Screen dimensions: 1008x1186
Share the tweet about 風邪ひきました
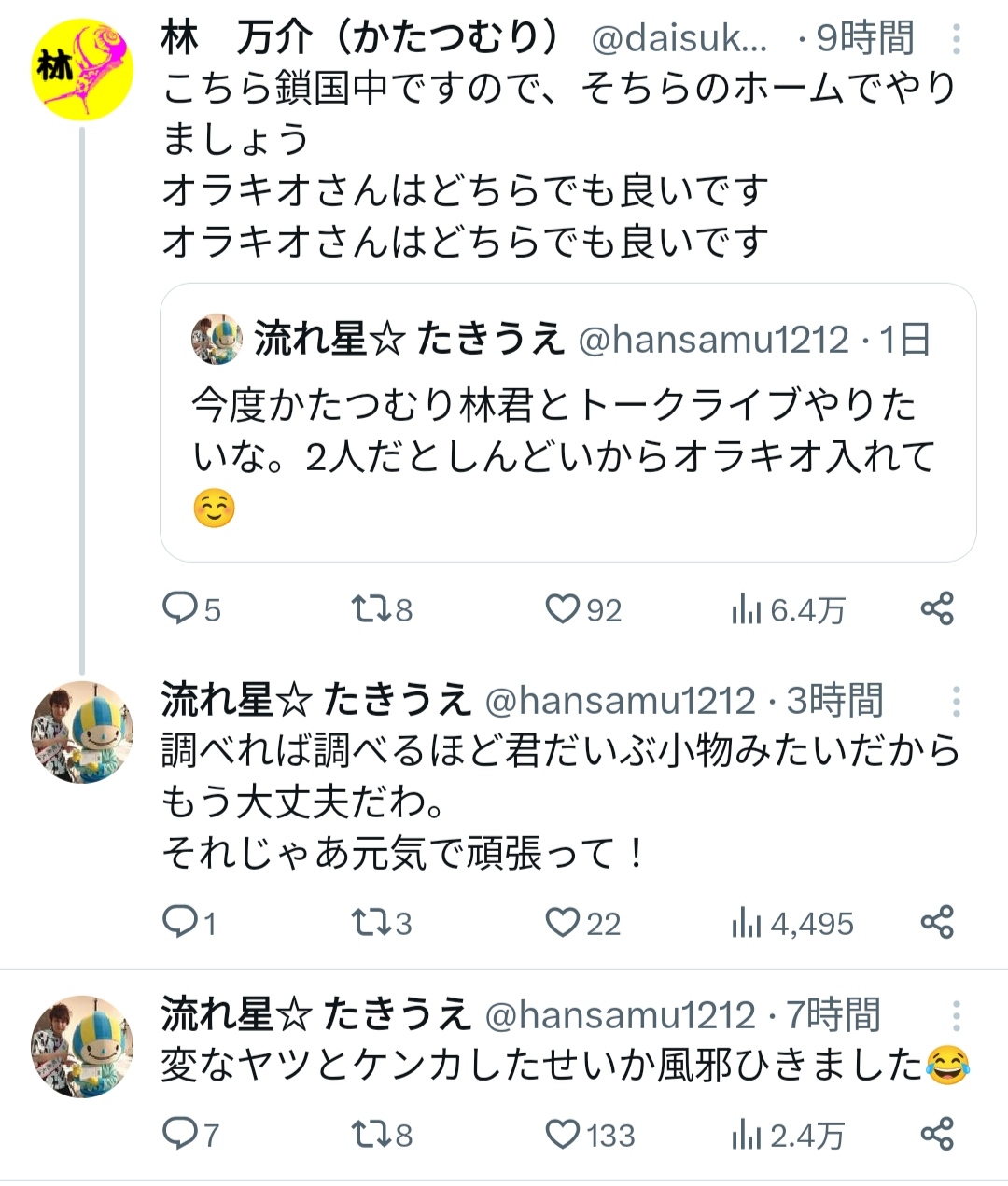[x=937, y=1135]
